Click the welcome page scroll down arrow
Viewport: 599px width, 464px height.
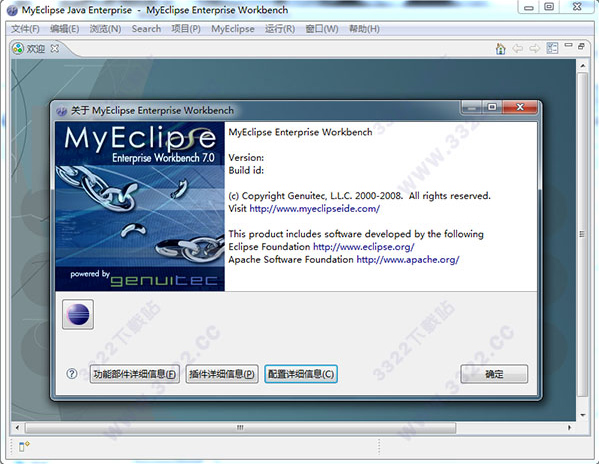(x=582, y=415)
